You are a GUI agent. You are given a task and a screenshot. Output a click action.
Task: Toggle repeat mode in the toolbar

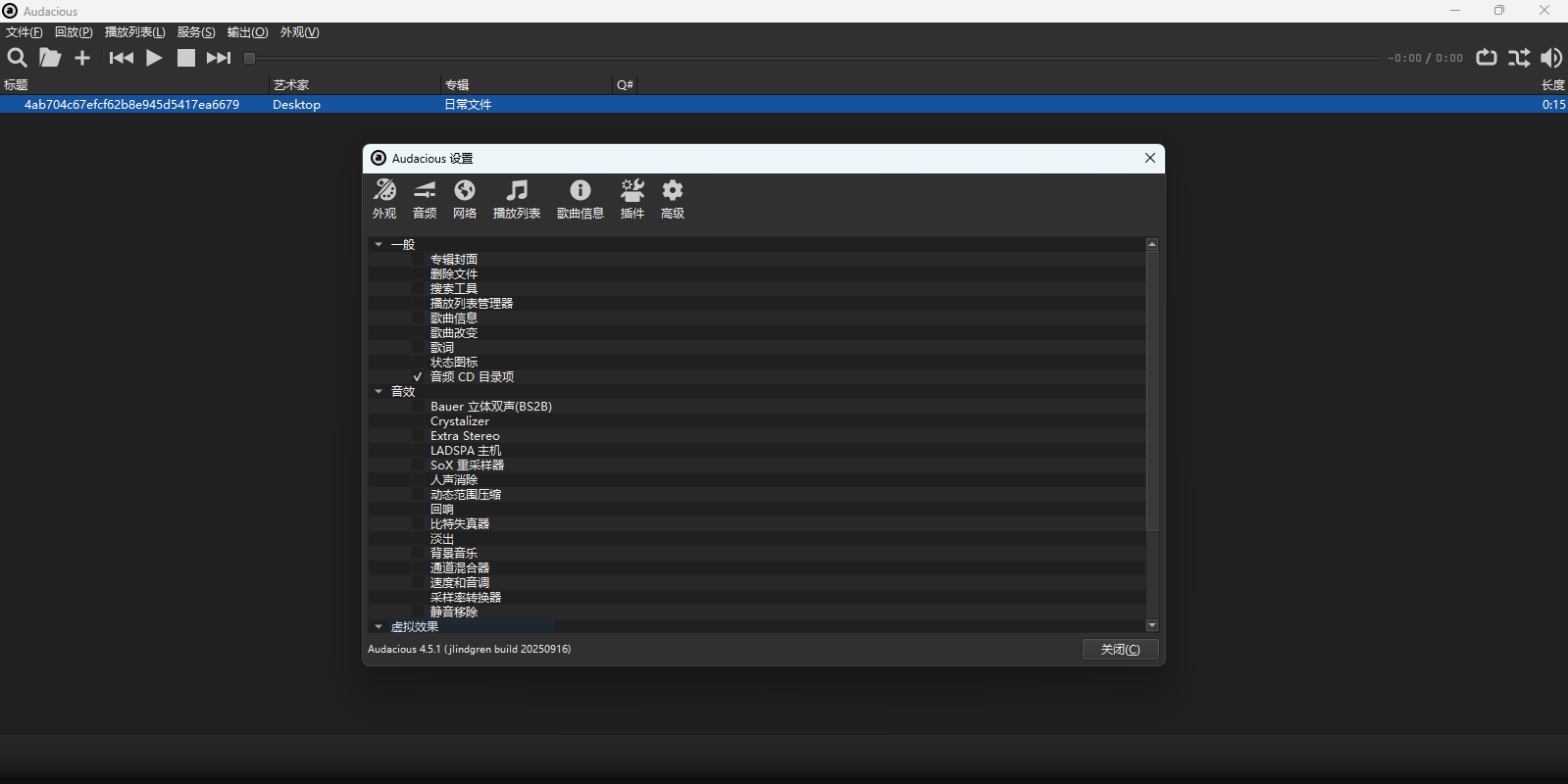point(1487,58)
